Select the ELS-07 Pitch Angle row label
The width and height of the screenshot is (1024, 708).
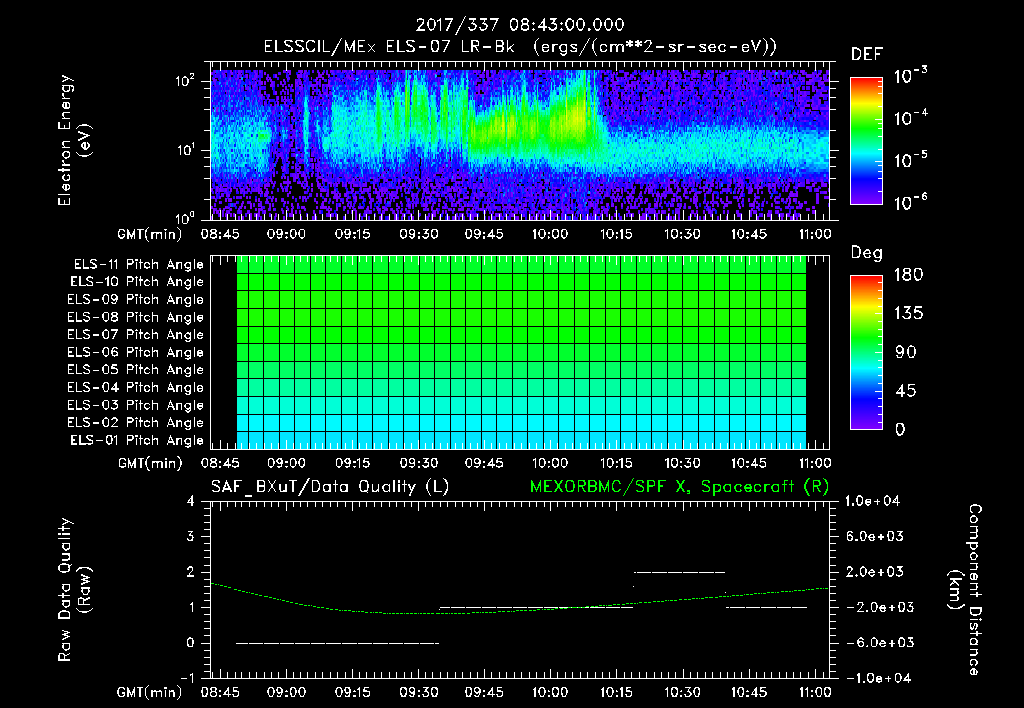tap(135, 334)
